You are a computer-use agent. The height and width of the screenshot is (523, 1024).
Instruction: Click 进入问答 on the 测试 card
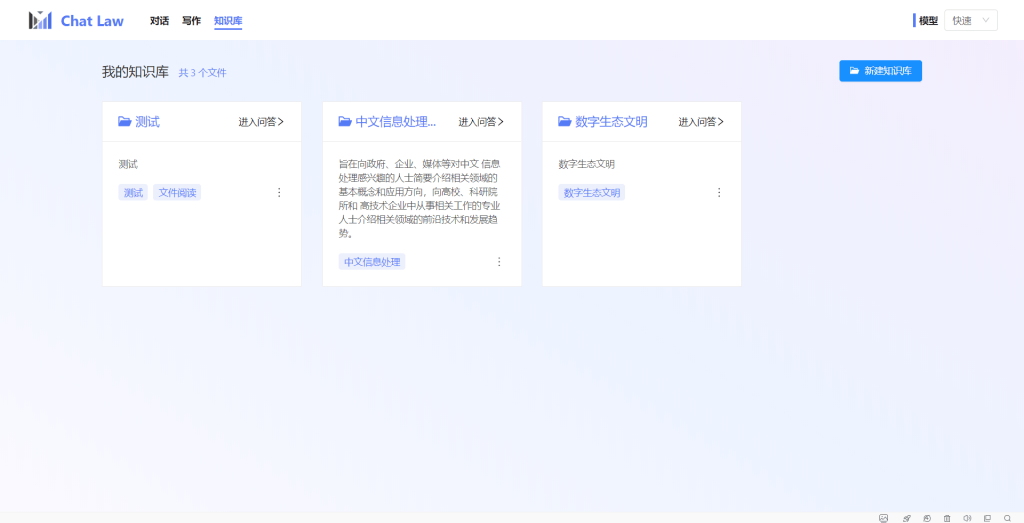click(261, 122)
